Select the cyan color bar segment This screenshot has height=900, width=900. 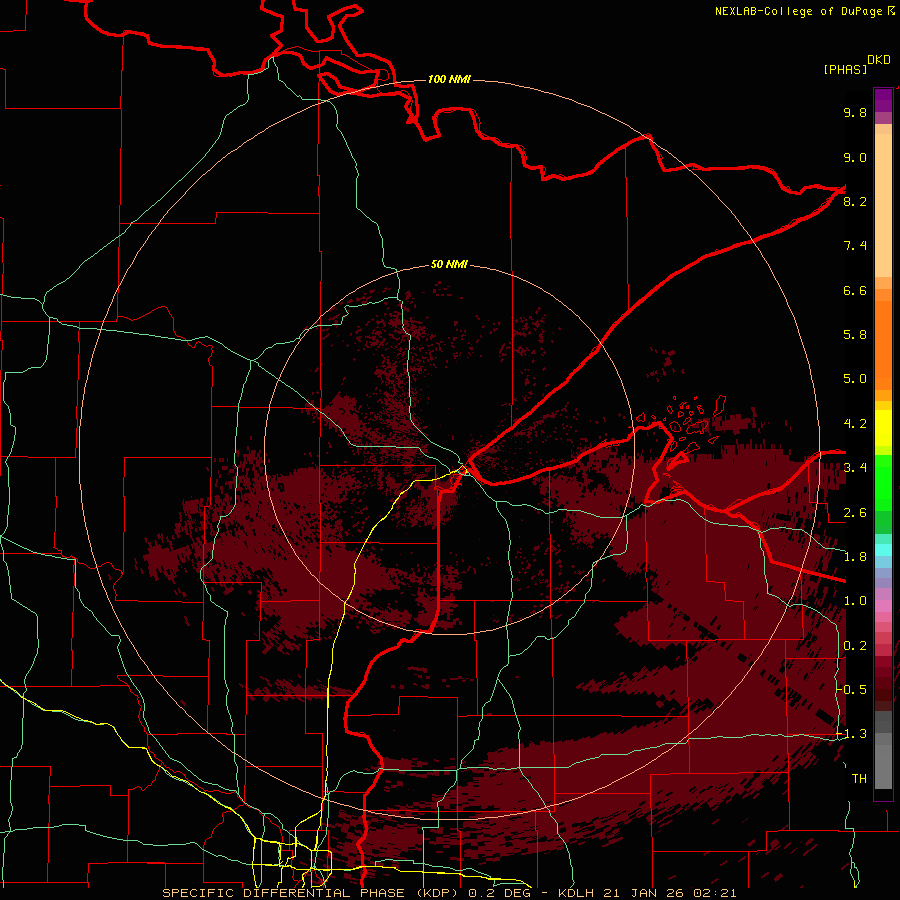883,550
